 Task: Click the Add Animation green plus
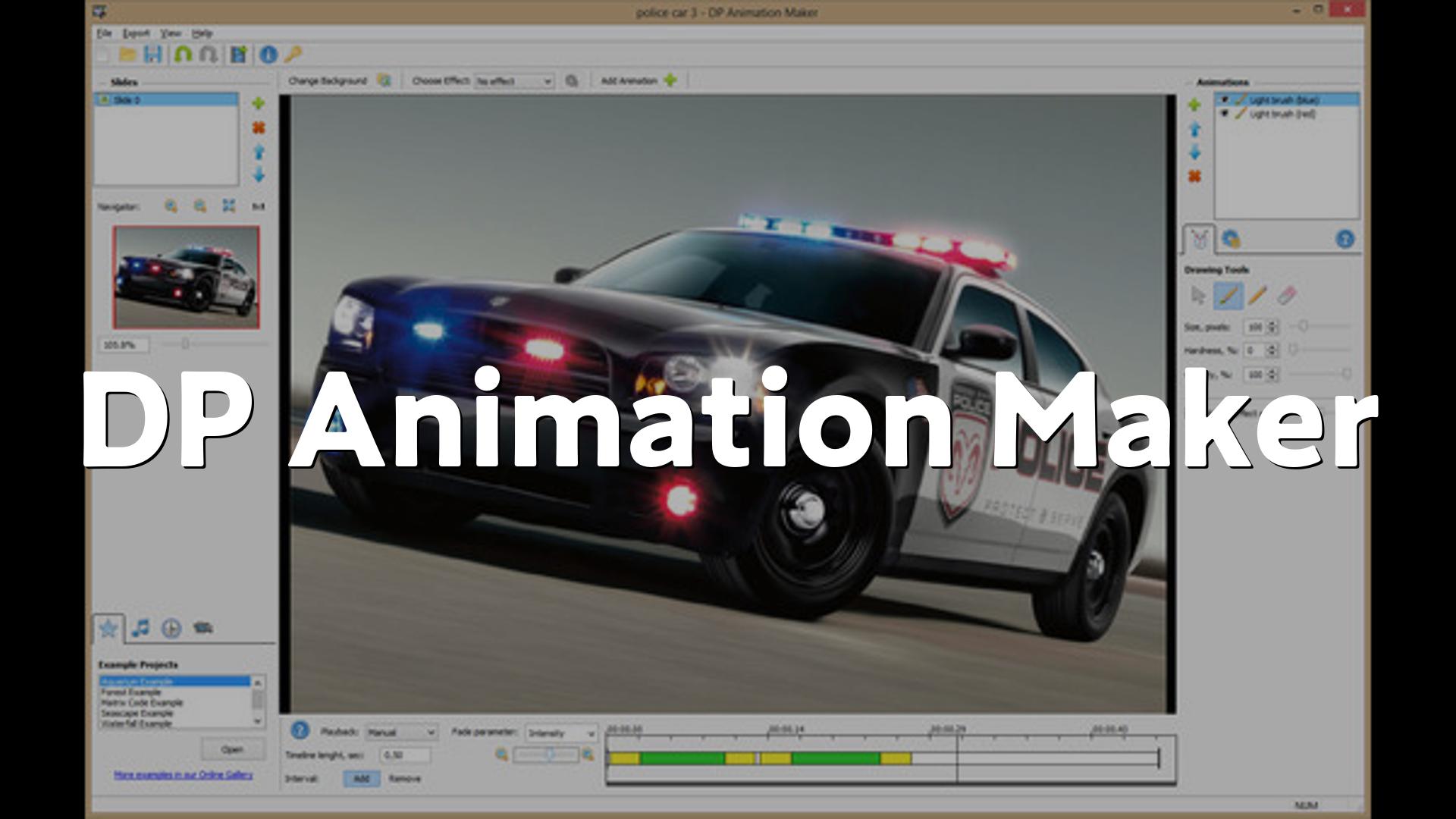click(x=670, y=80)
